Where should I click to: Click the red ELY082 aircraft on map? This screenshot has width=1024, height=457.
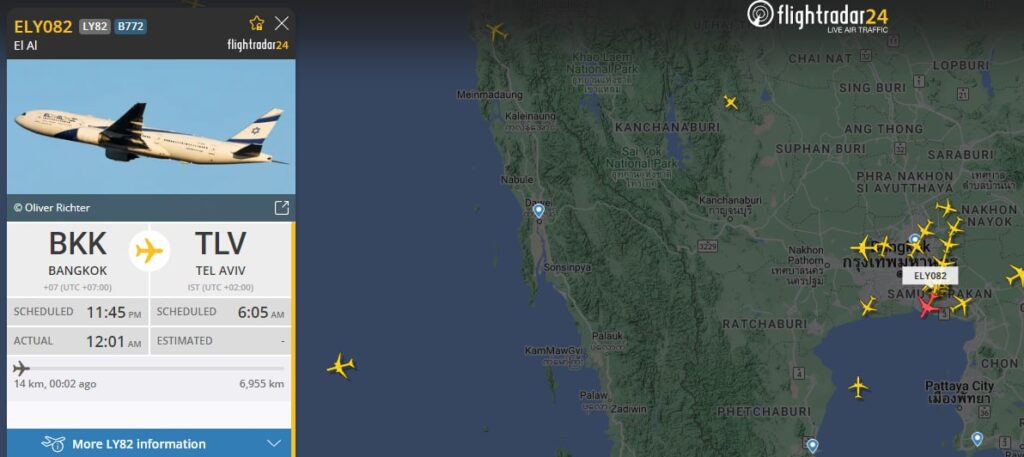tap(927, 305)
